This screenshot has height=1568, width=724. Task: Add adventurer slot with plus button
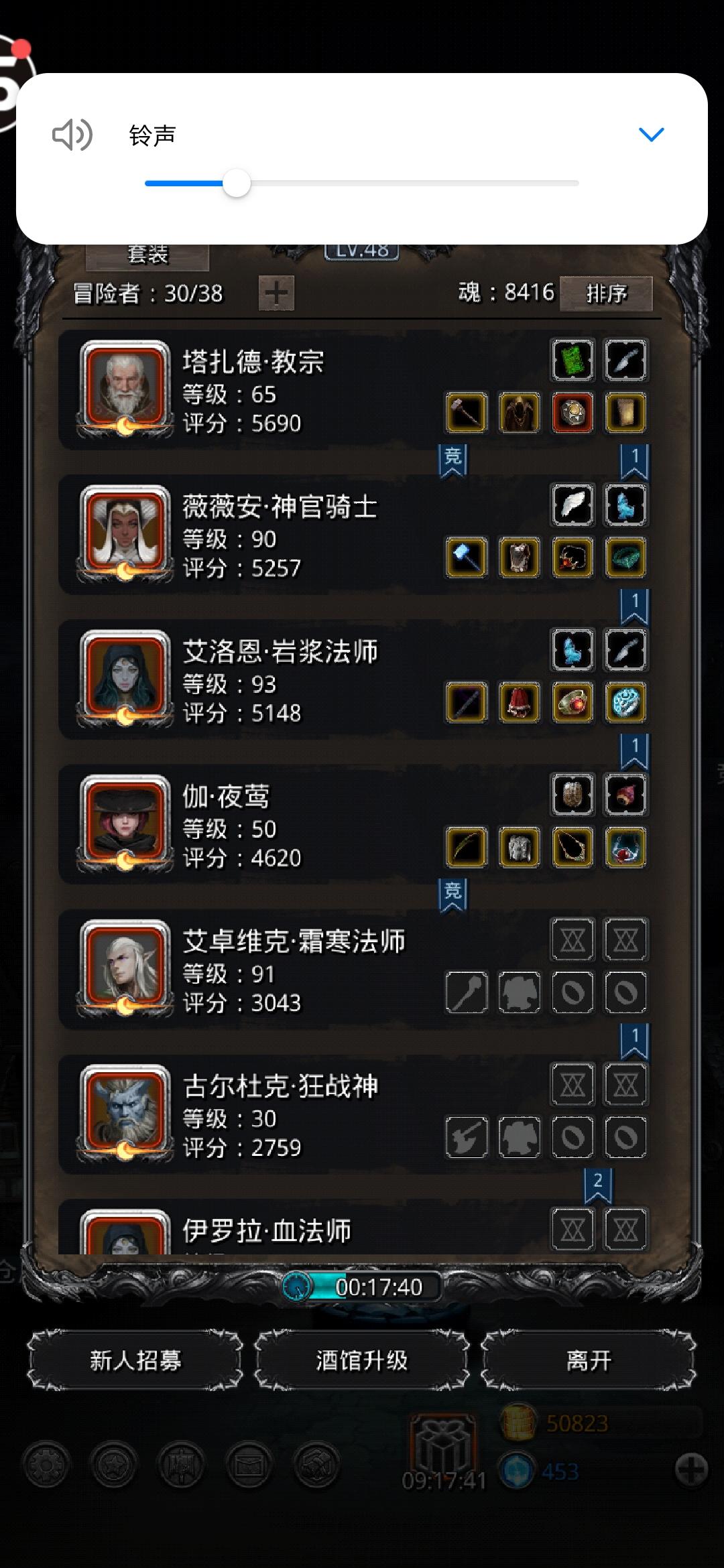coord(276,293)
